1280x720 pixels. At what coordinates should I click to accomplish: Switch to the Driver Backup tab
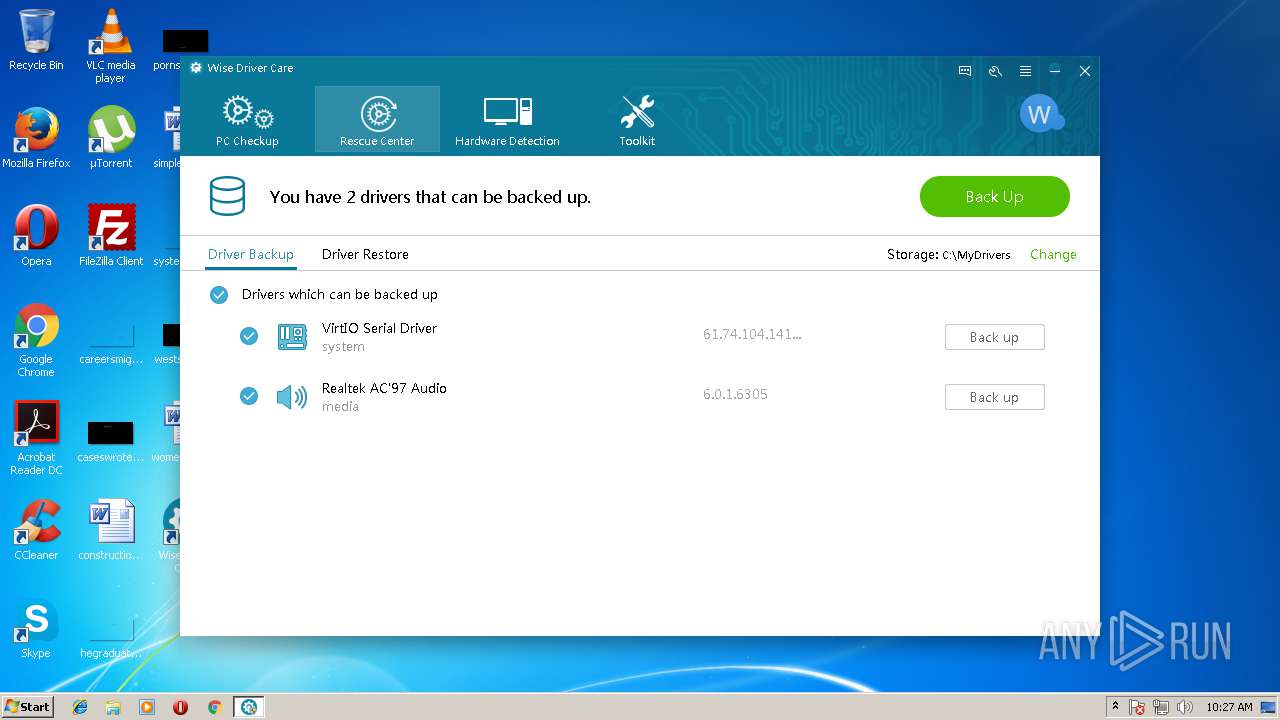click(x=251, y=254)
